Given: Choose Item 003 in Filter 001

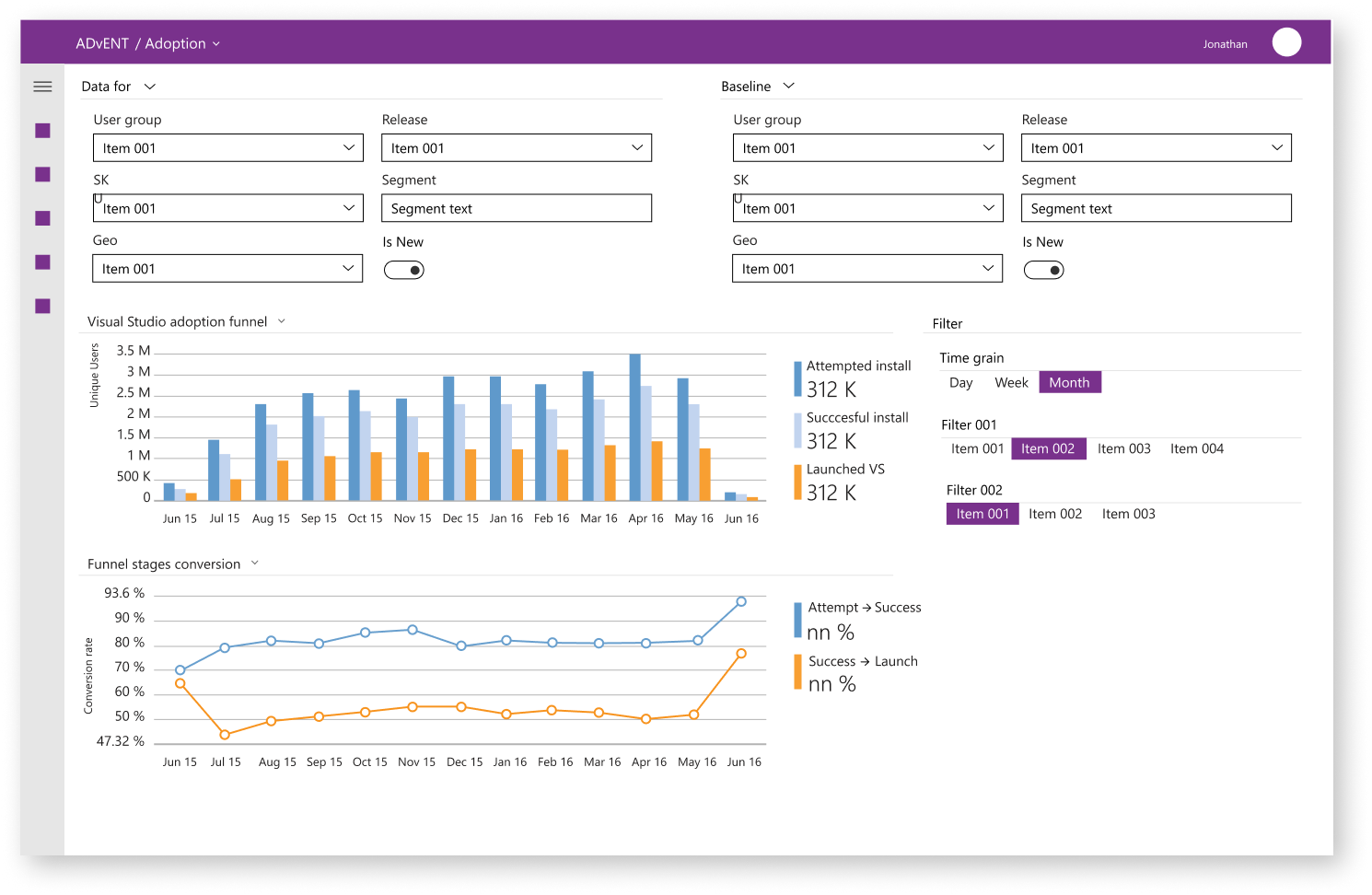Looking at the screenshot, I should click(x=1123, y=448).
